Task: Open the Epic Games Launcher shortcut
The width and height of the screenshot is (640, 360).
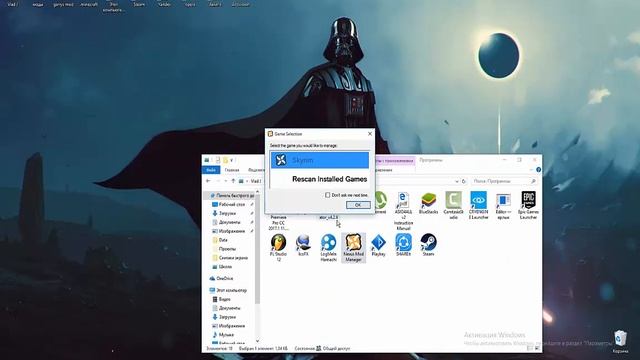Action: pos(528,205)
